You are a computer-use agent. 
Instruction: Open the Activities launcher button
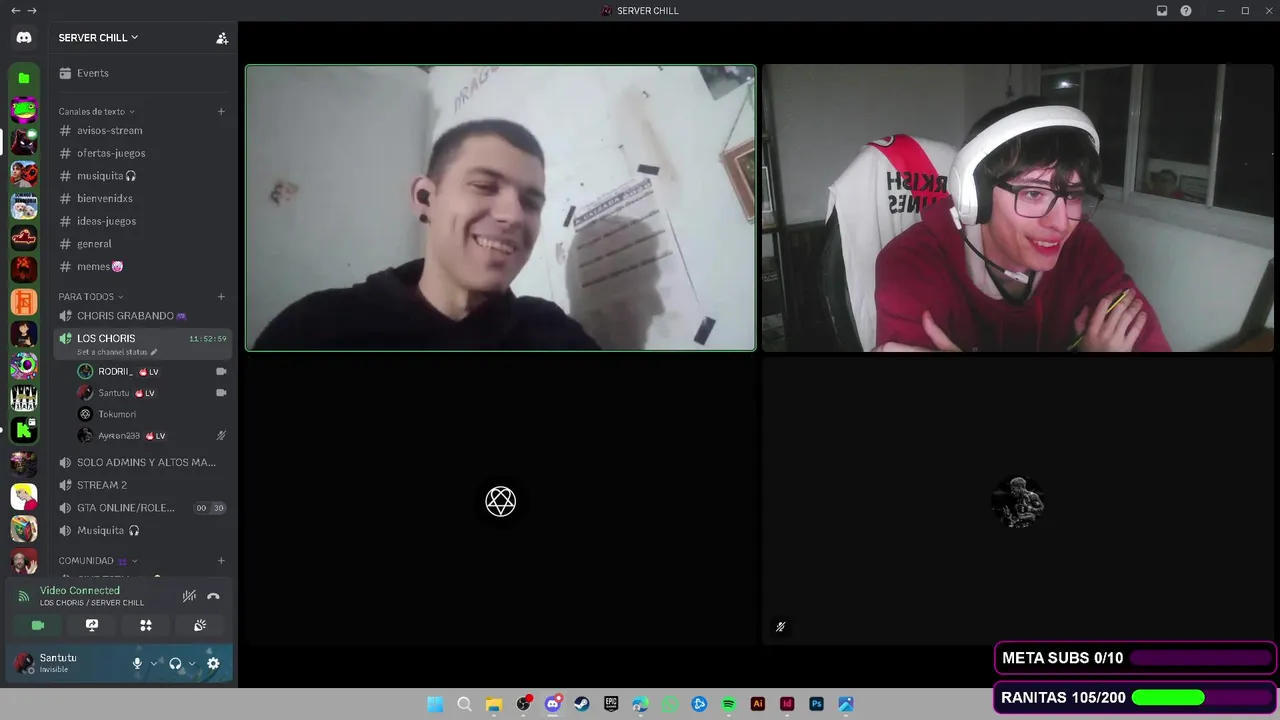(146, 625)
